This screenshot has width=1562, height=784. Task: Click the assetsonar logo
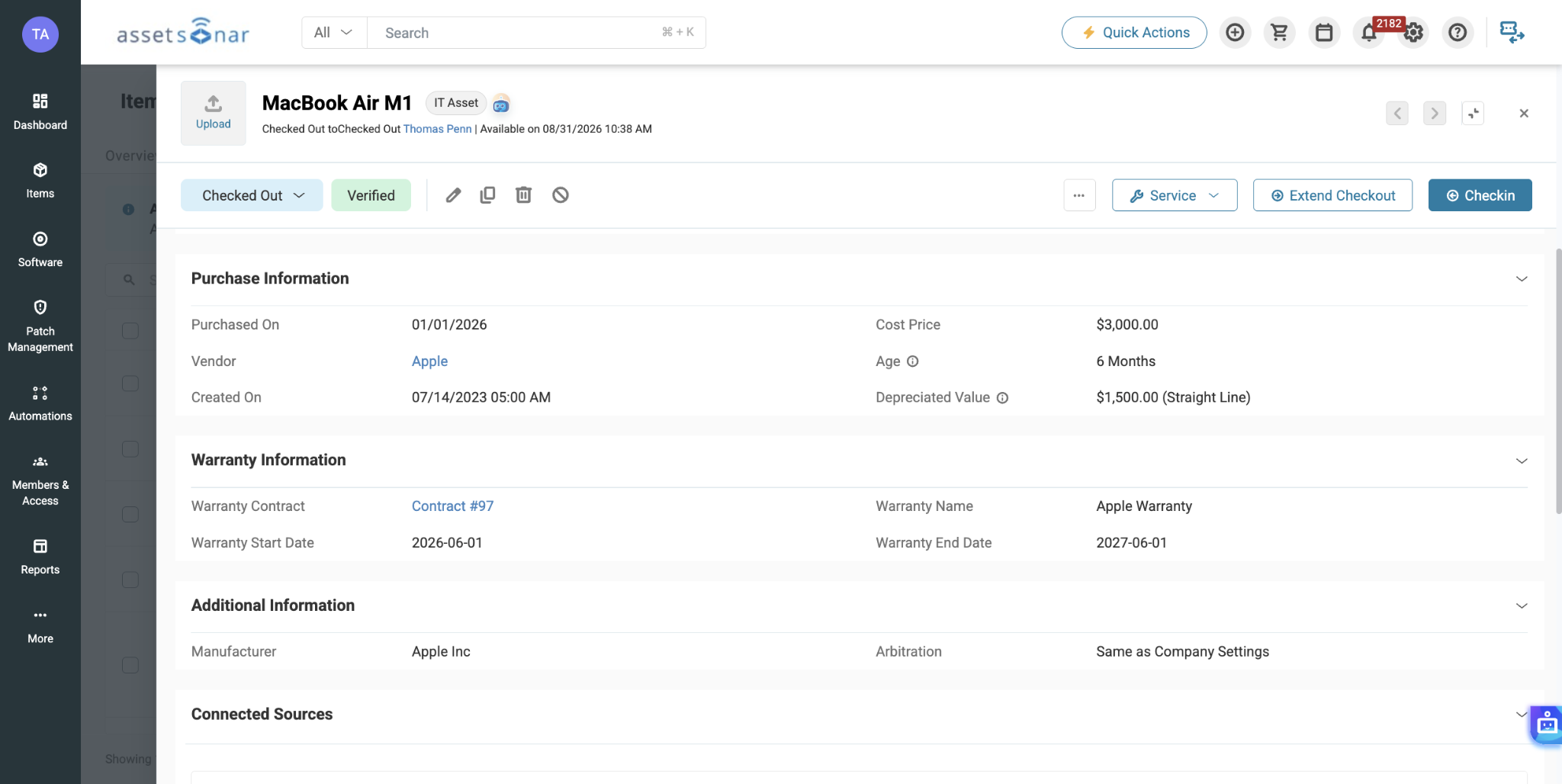[x=183, y=33]
